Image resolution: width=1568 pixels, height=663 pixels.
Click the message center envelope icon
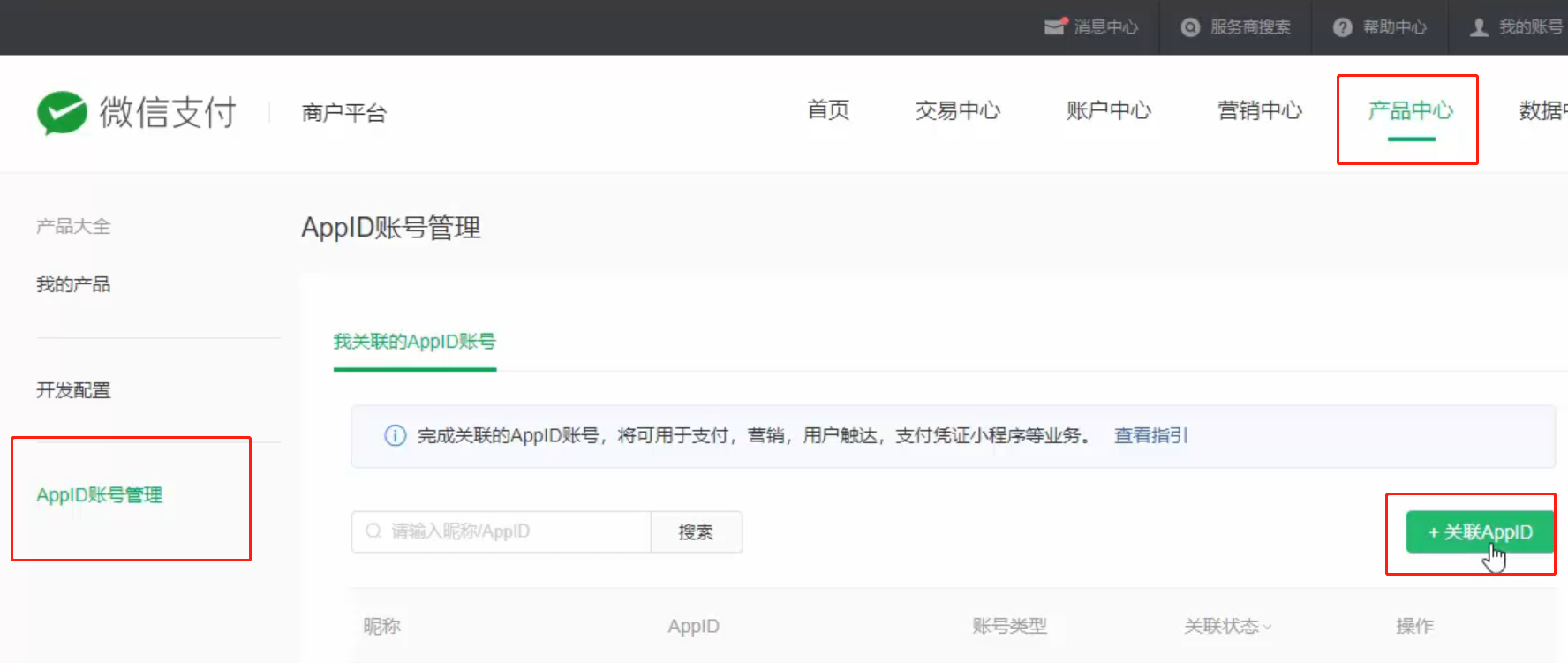1056,26
